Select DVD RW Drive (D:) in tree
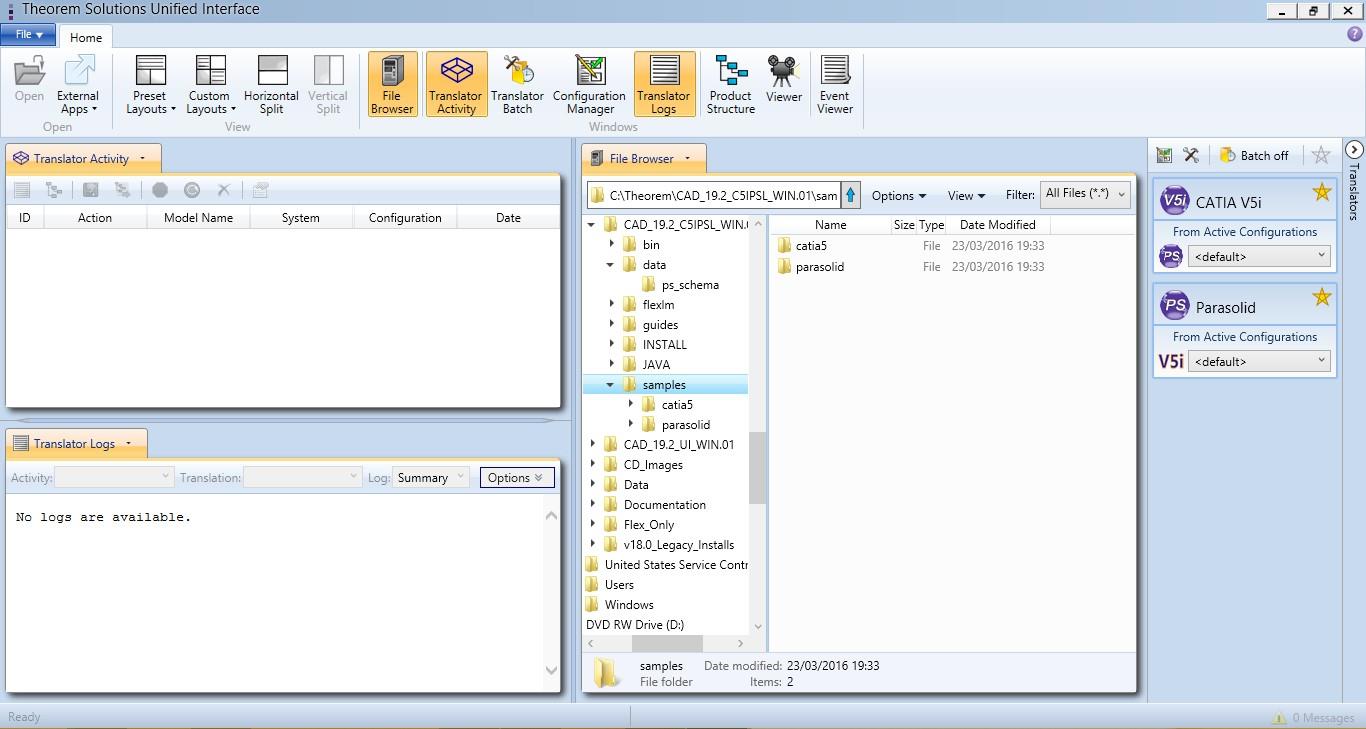1366x729 pixels. [635, 625]
